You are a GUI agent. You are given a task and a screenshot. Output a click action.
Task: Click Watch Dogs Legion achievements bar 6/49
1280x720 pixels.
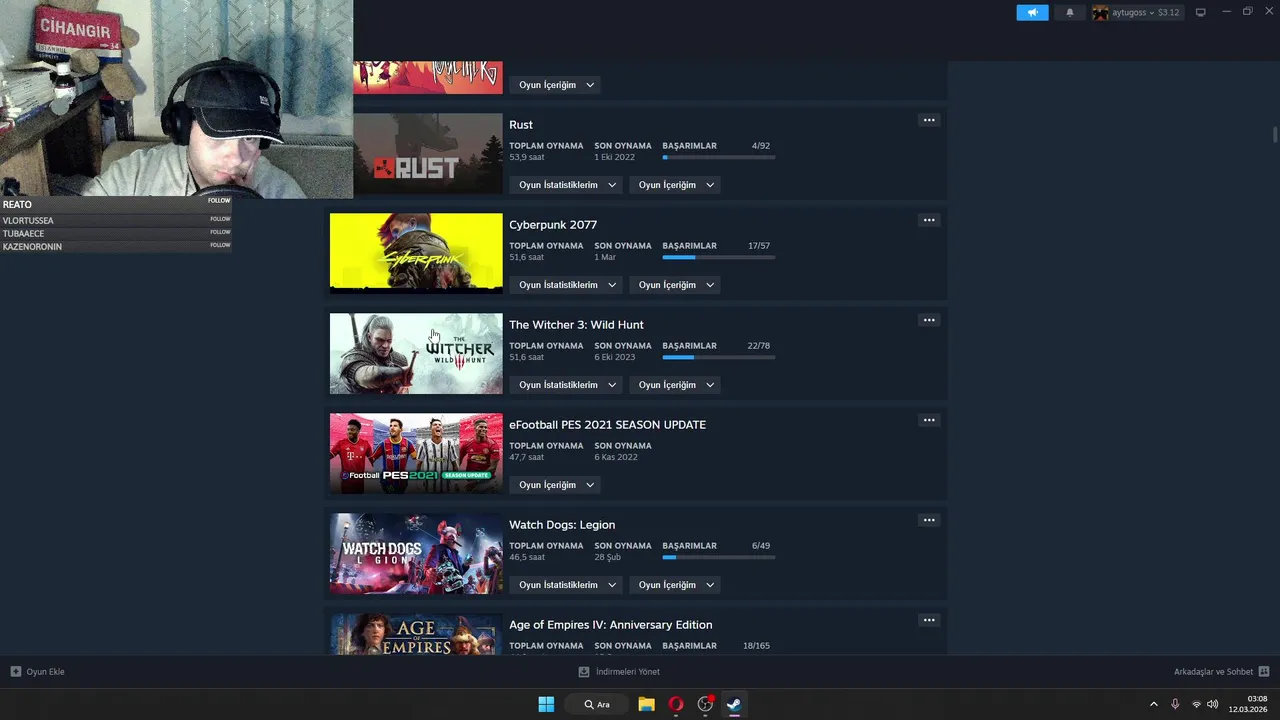click(x=719, y=557)
